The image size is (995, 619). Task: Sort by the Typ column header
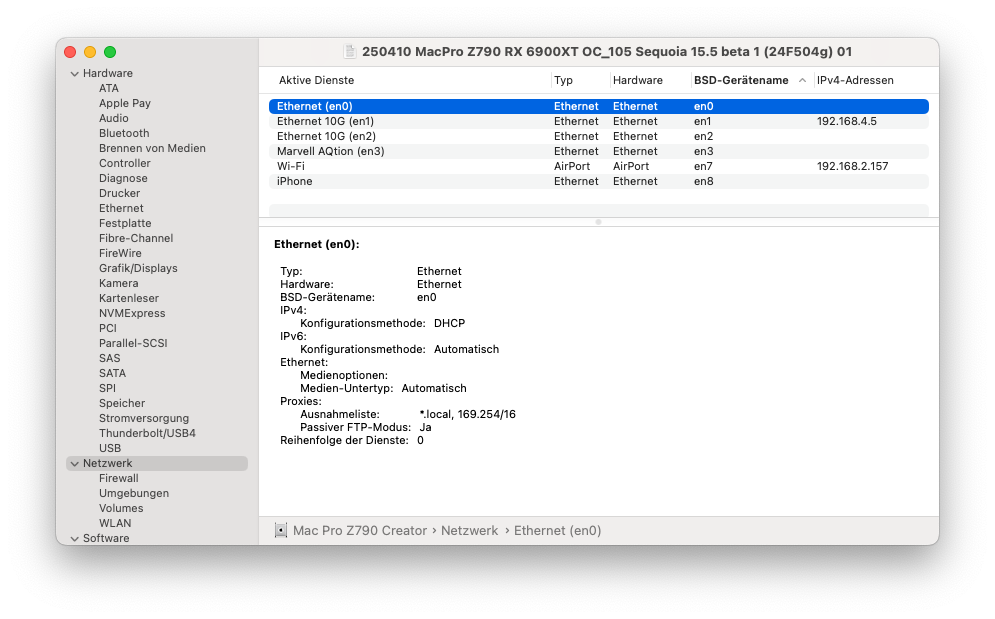click(x=563, y=80)
